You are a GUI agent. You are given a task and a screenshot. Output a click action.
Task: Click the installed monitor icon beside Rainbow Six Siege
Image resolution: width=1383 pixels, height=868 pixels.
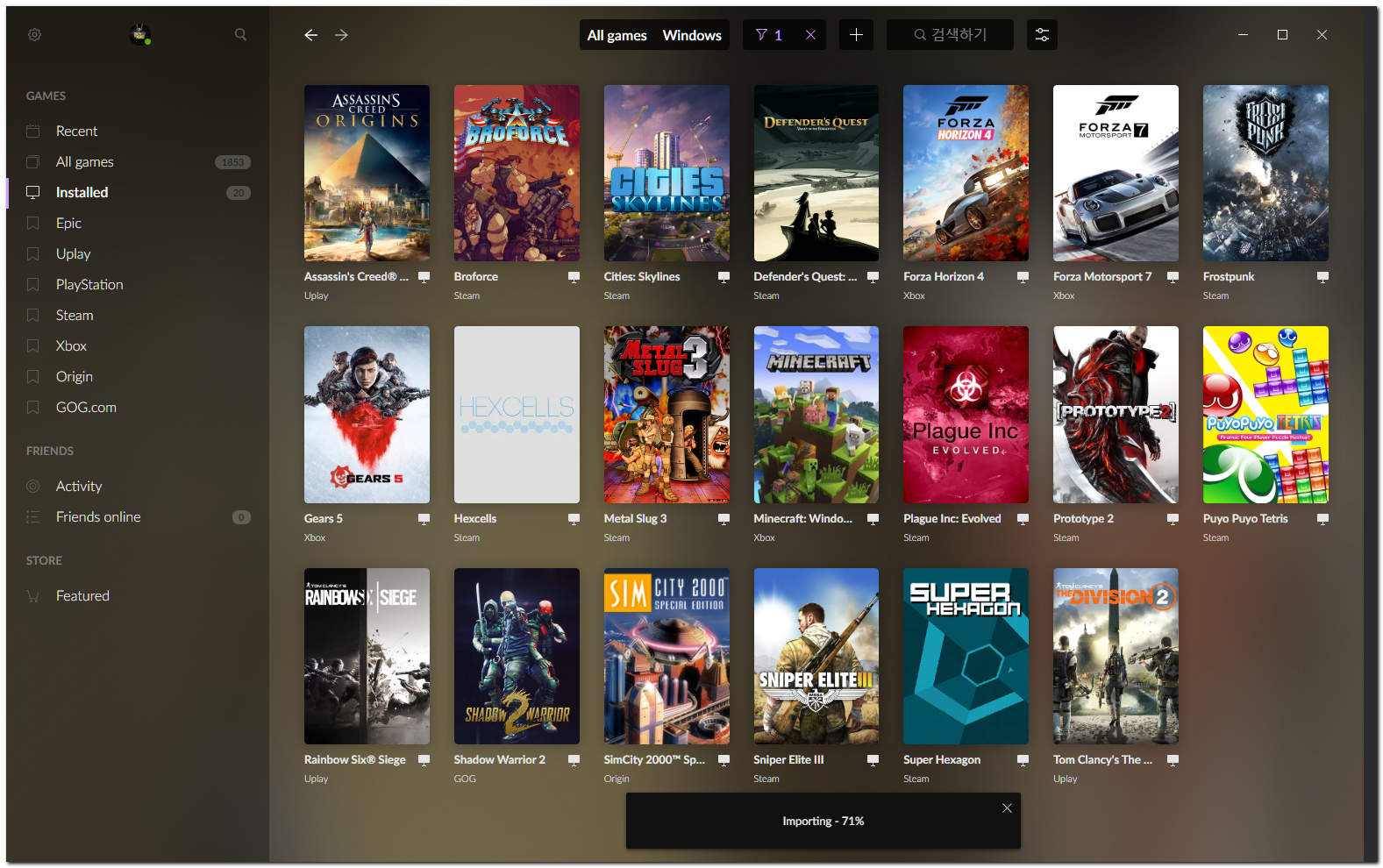coord(424,760)
